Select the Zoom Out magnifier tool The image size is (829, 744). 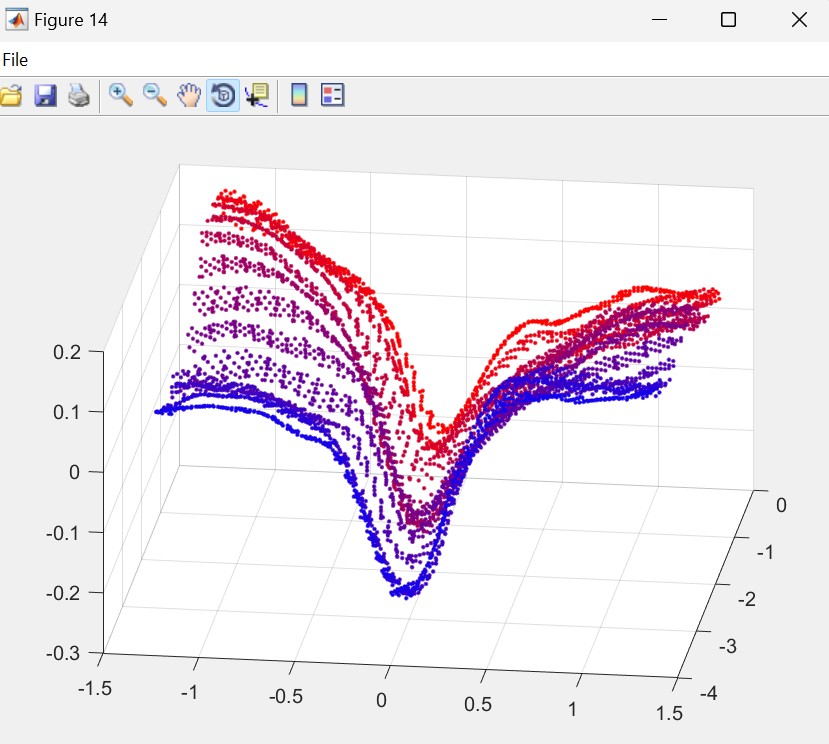[x=155, y=96]
